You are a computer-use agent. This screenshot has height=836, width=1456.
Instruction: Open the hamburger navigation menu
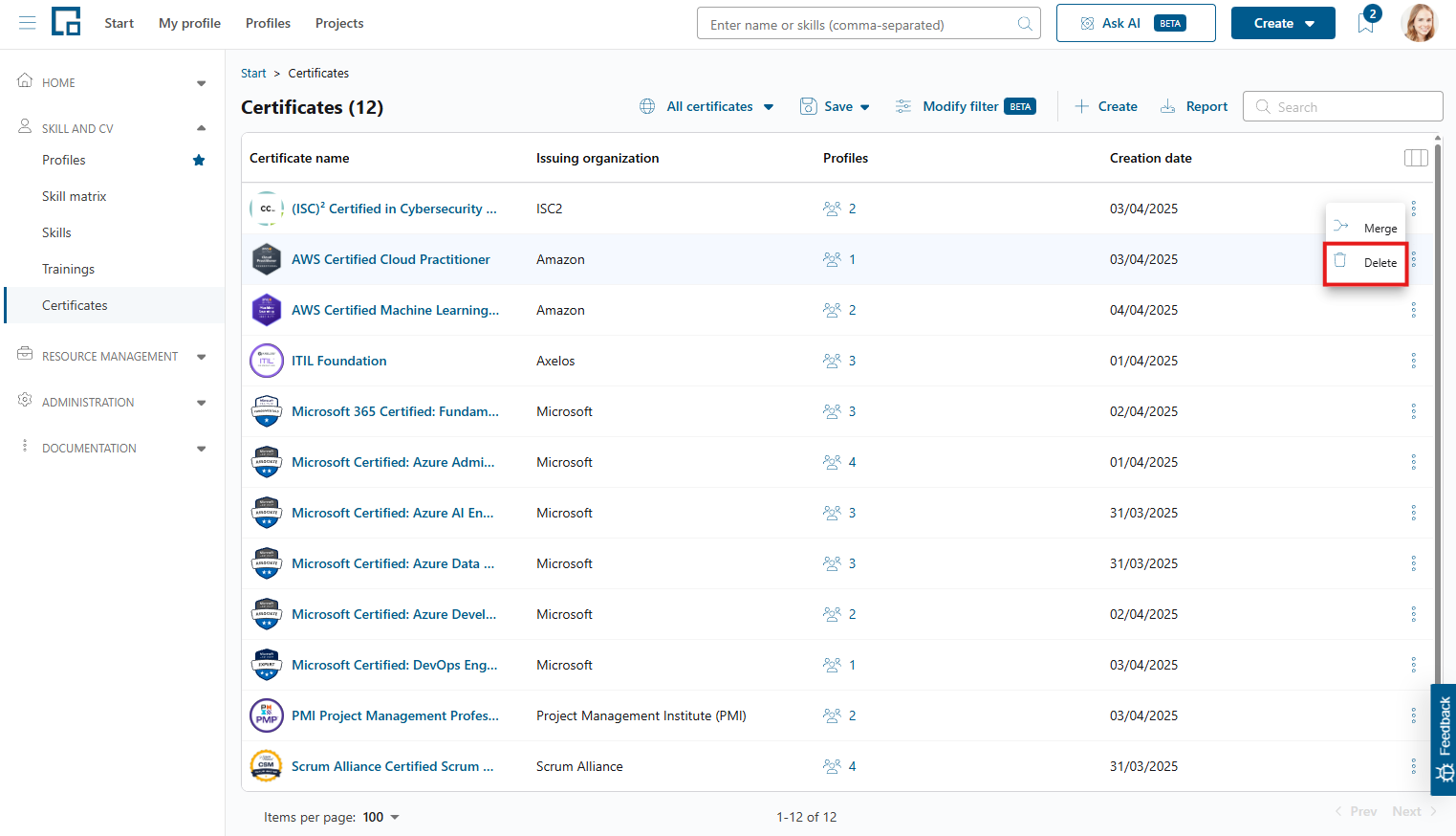coord(27,23)
